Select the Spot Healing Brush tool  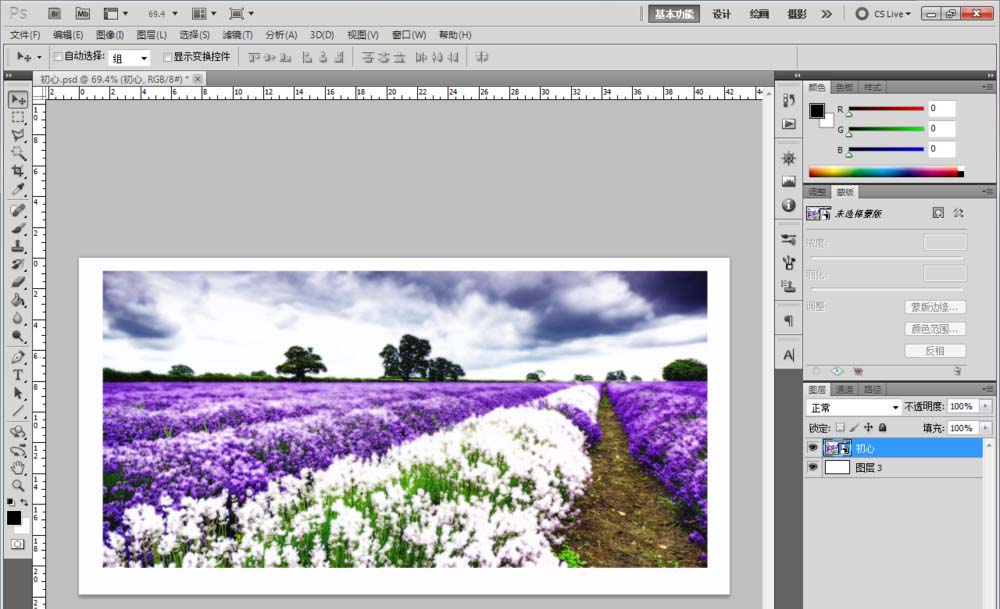(18, 210)
